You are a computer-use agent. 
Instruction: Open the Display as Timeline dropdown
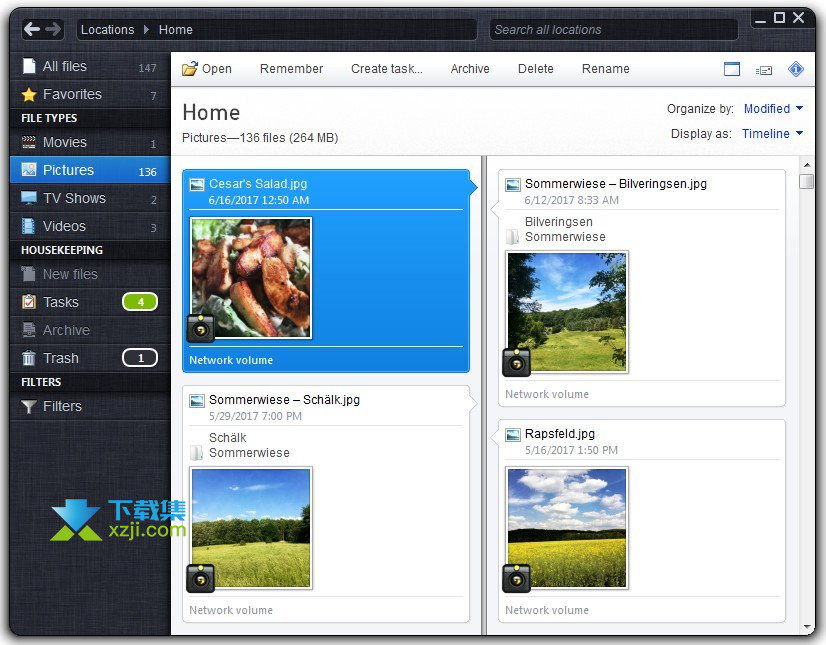click(772, 134)
